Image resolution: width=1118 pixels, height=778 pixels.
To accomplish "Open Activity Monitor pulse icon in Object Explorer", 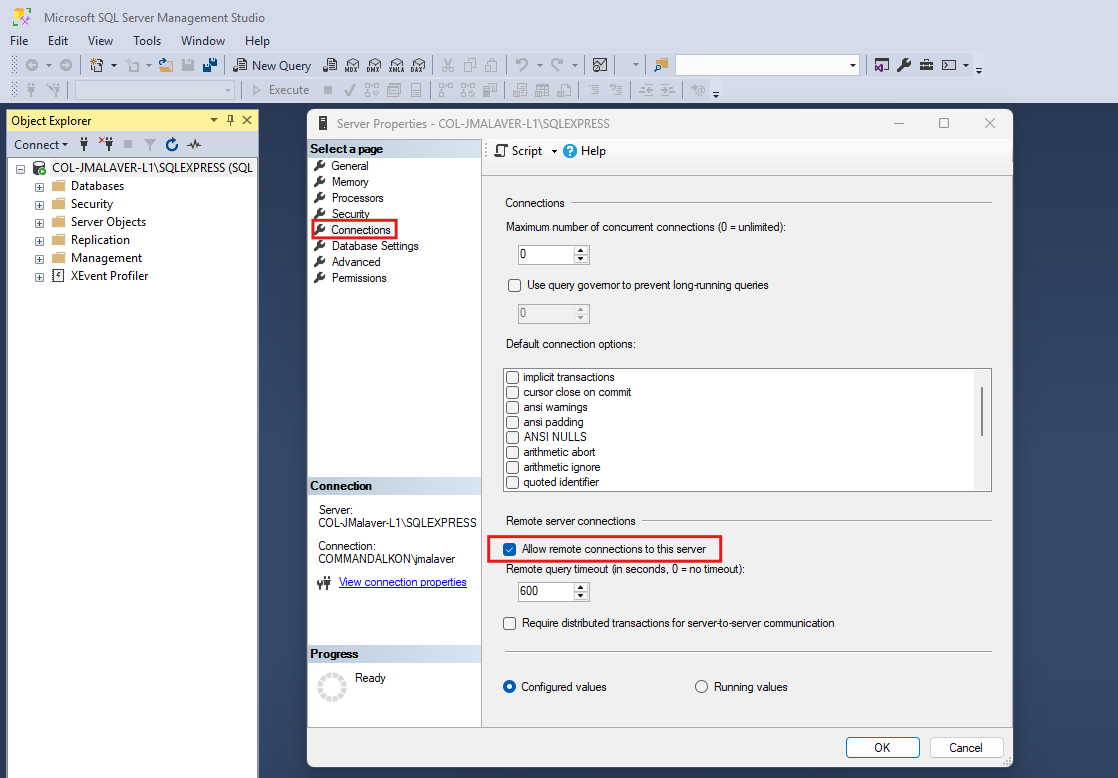I will [x=194, y=145].
